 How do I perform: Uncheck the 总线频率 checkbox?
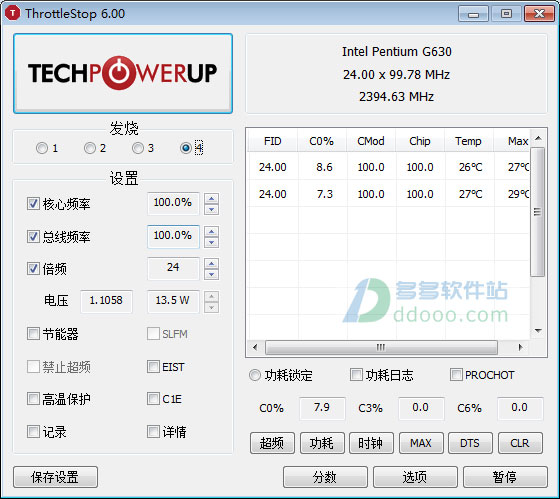point(33,236)
